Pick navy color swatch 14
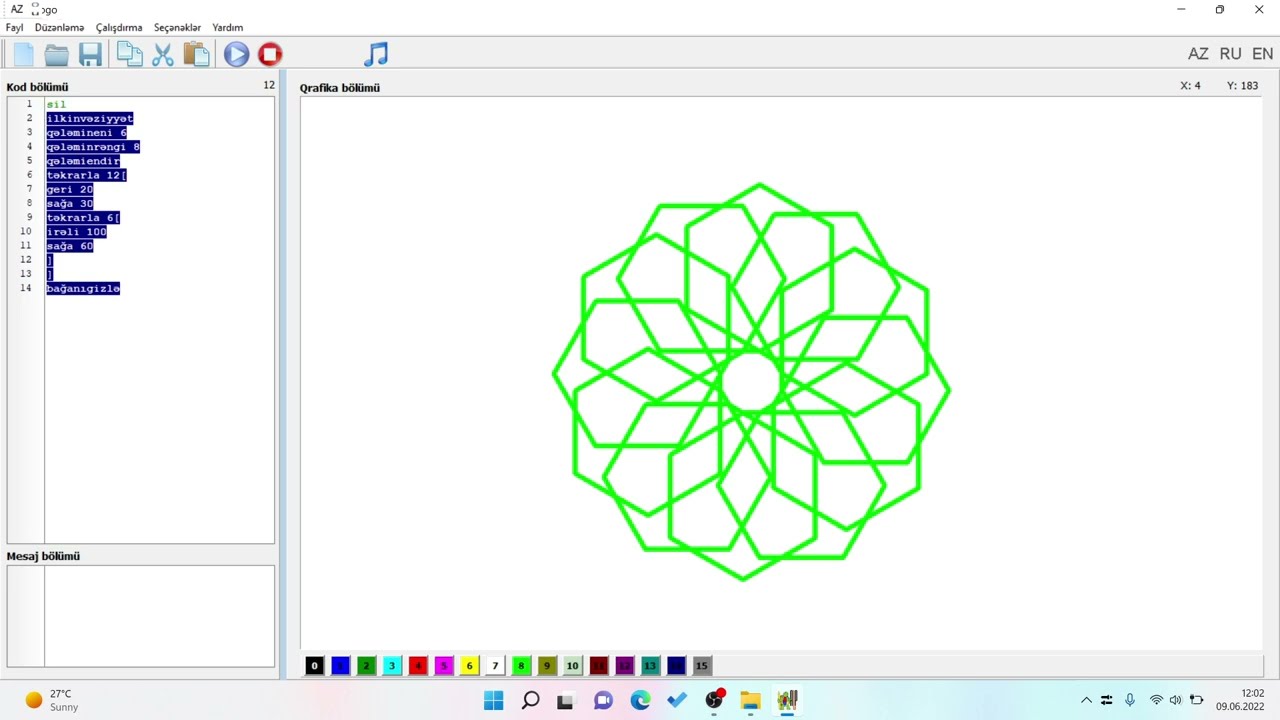The width and height of the screenshot is (1280, 720). [x=677, y=665]
